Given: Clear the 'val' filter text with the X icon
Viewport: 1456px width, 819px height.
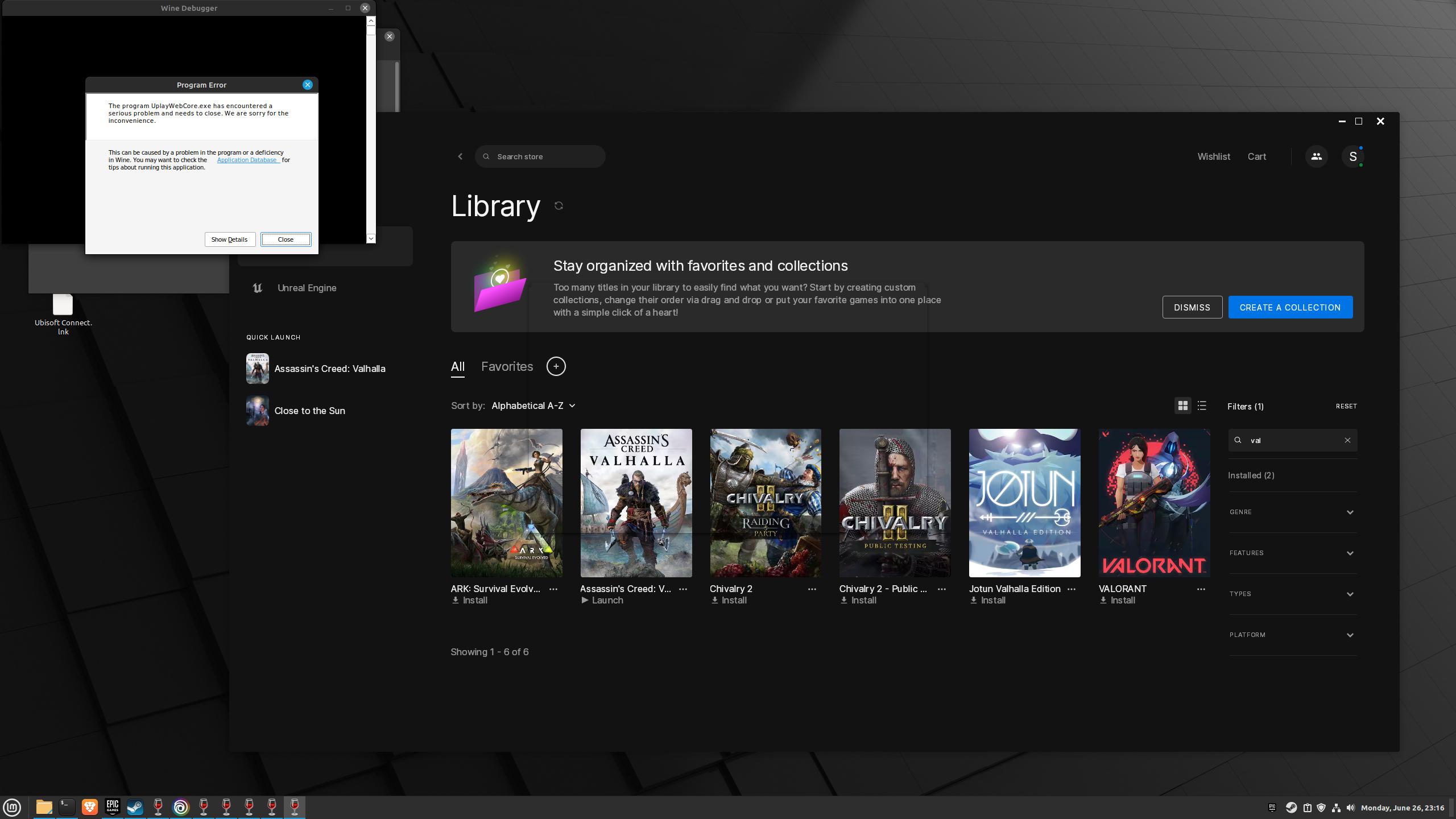Looking at the screenshot, I should pyautogui.click(x=1347, y=440).
